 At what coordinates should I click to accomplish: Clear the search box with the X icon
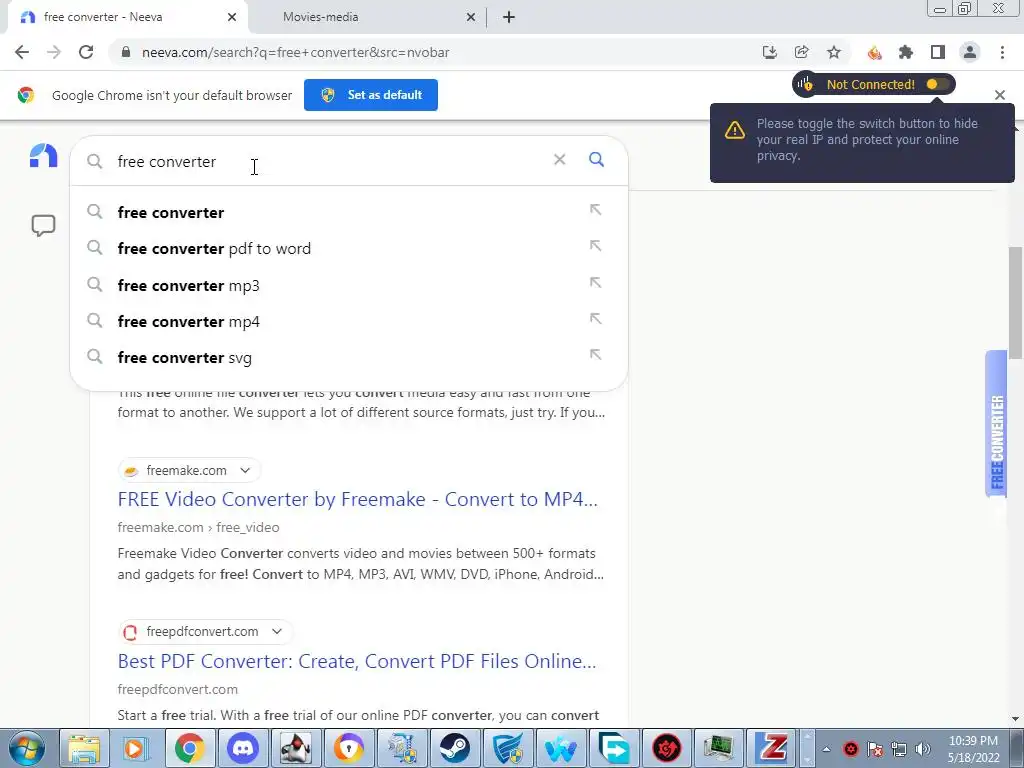[560, 159]
